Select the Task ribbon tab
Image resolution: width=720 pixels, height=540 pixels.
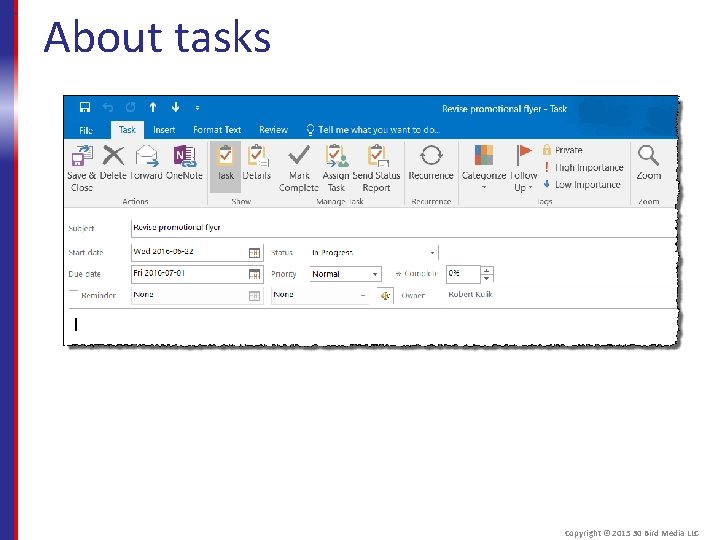pyautogui.click(x=127, y=129)
